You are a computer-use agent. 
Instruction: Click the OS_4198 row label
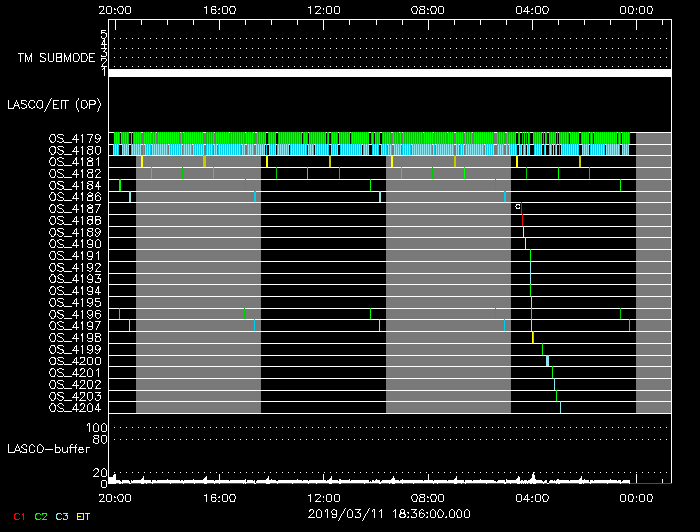coord(75,337)
